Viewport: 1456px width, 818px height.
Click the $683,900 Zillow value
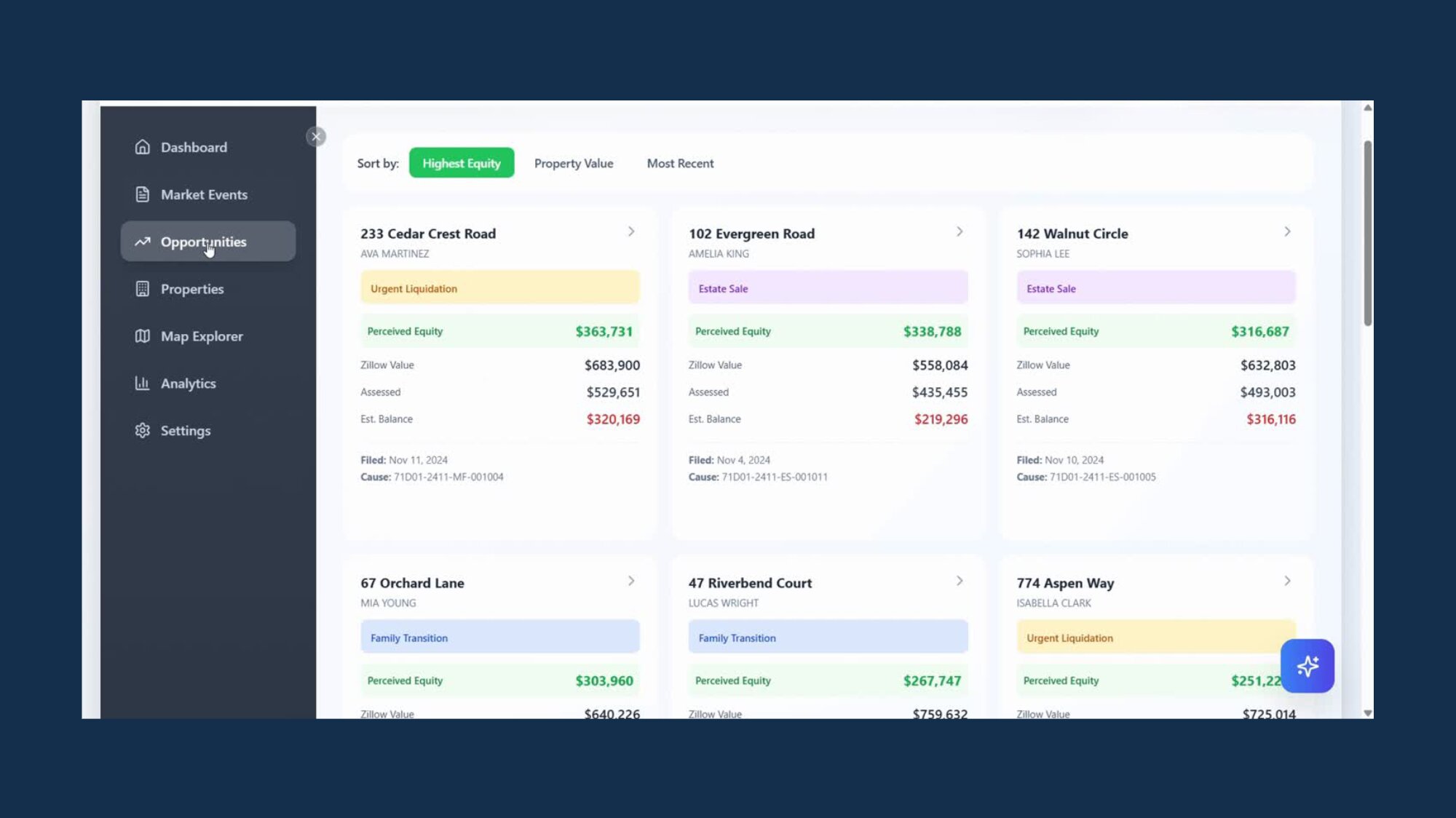612,365
